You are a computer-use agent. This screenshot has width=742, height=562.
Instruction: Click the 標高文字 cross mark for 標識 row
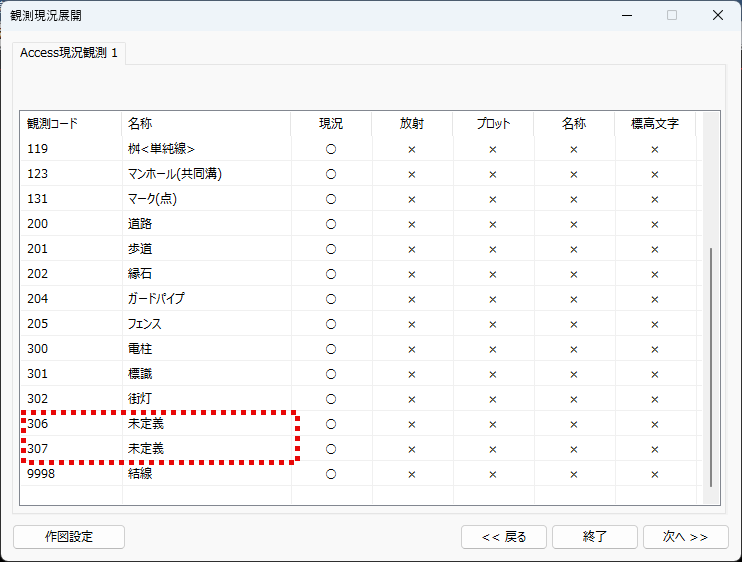pyautogui.click(x=654, y=374)
